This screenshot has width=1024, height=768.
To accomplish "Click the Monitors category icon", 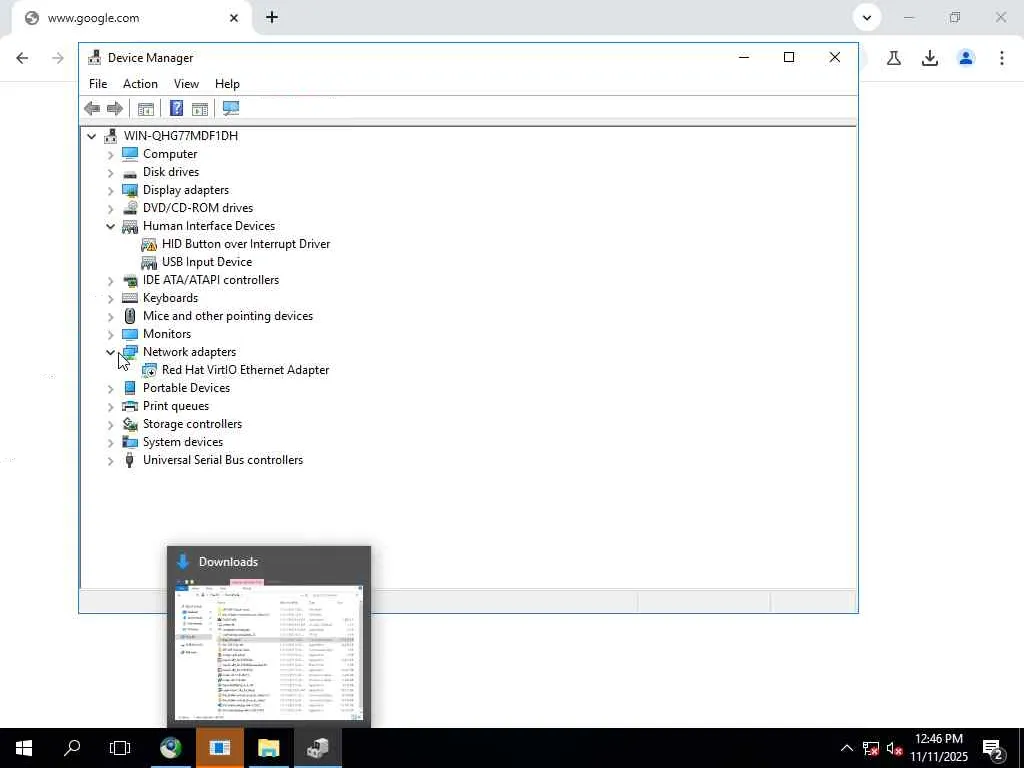I will (130, 334).
